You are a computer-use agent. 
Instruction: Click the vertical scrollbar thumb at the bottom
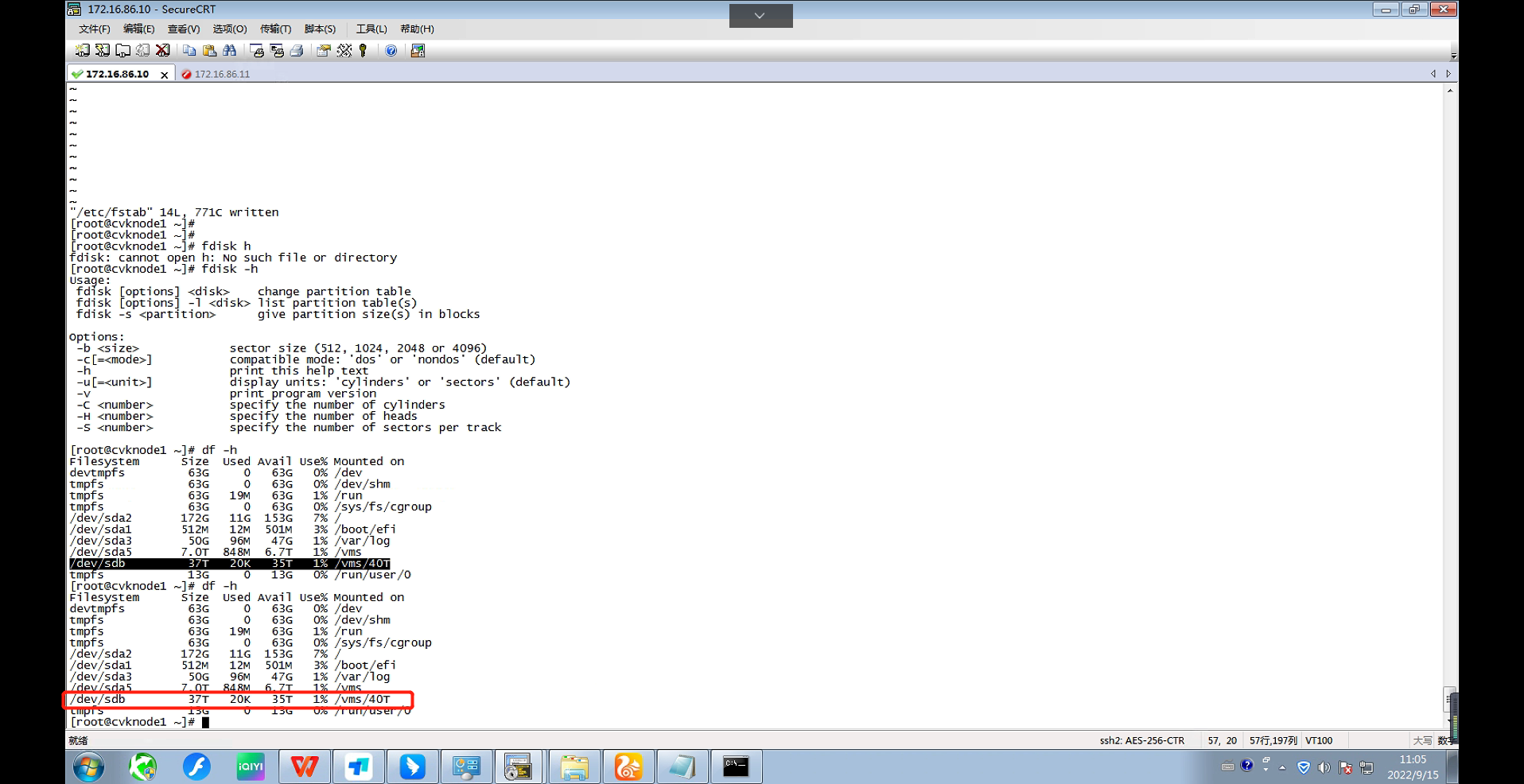click(x=1450, y=700)
